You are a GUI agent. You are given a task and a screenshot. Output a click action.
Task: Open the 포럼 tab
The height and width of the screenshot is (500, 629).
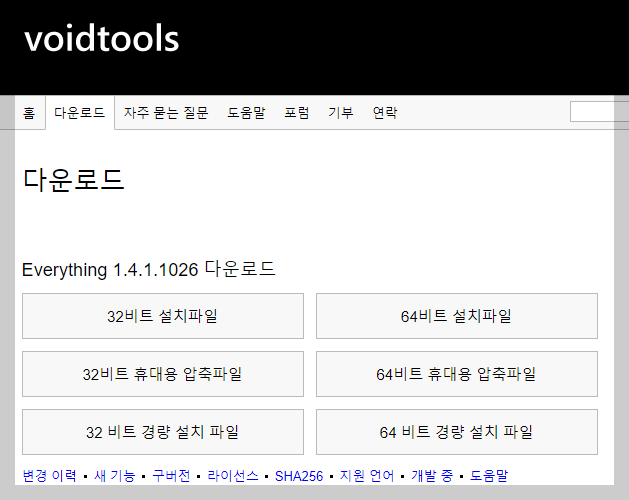[297, 113]
